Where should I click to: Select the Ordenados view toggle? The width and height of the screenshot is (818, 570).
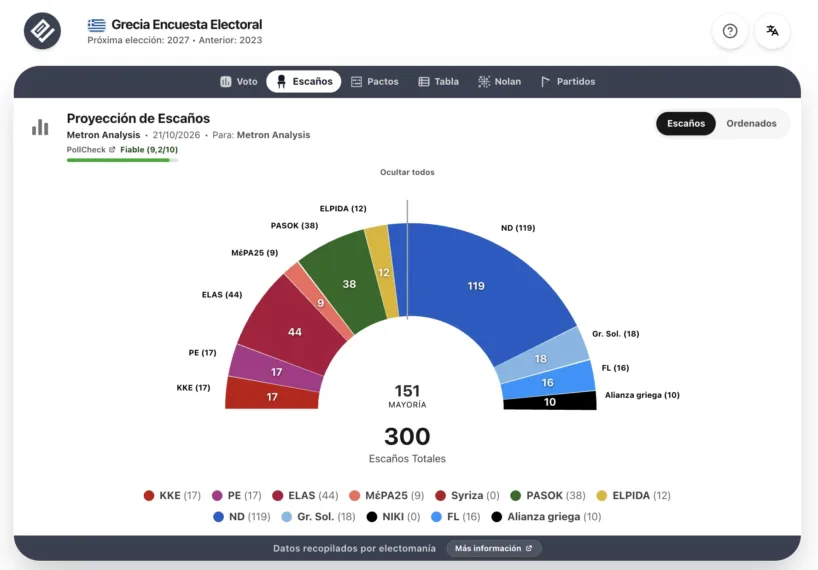751,124
